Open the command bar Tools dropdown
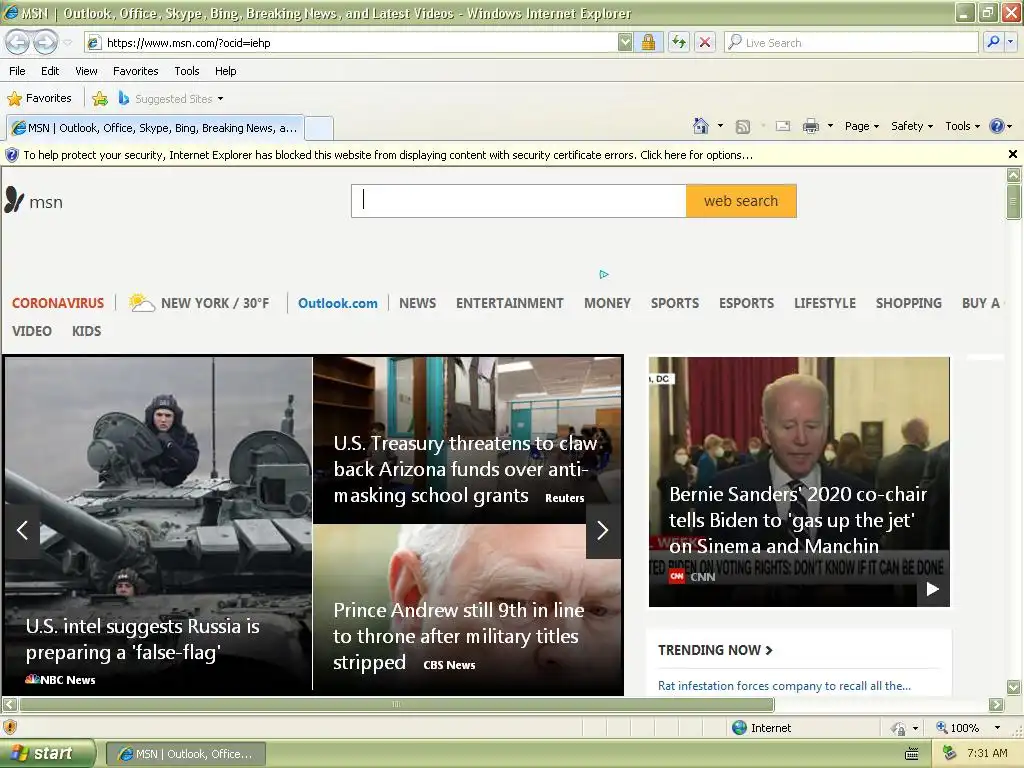Viewport: 1024px width, 768px height. 962,126
